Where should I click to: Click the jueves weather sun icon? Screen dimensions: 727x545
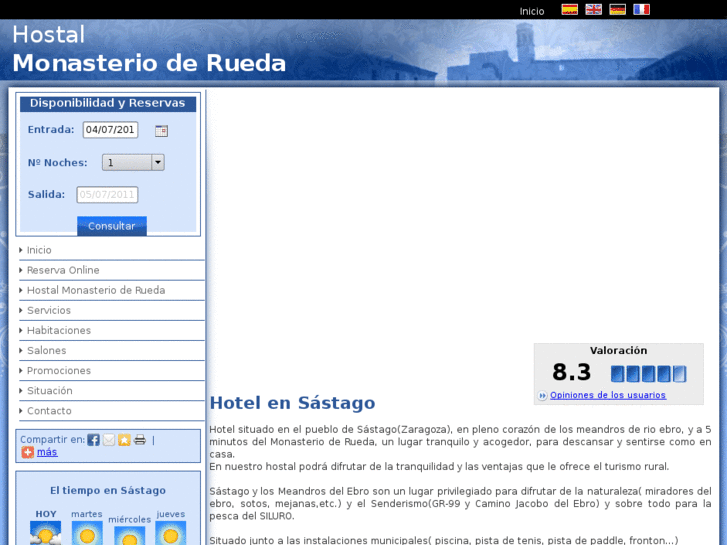tap(171, 533)
